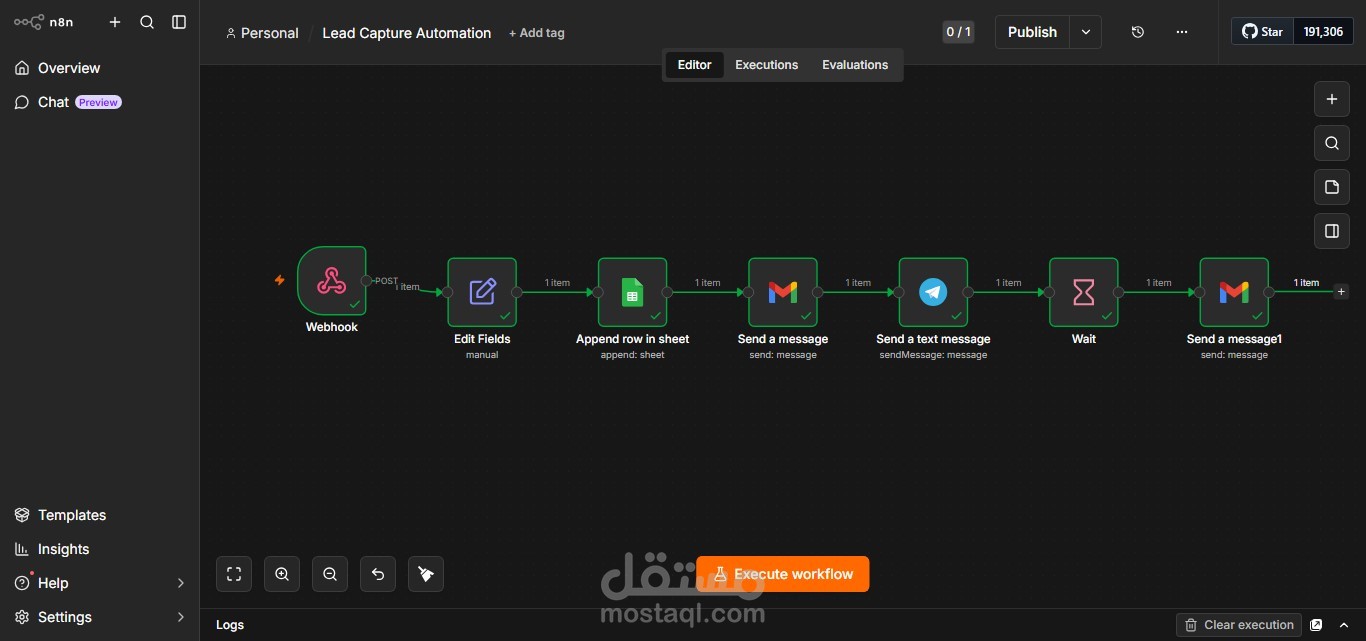Select the Append row in sheet node
1366x641 pixels.
pyautogui.click(x=633, y=292)
